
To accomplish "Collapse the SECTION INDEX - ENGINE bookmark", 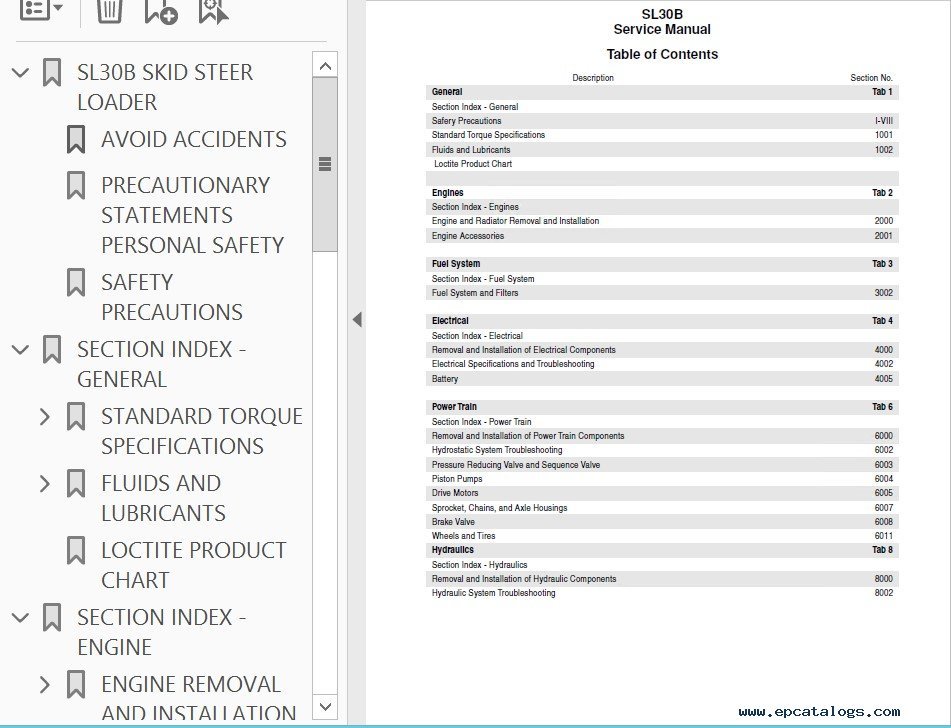I will point(21,618).
